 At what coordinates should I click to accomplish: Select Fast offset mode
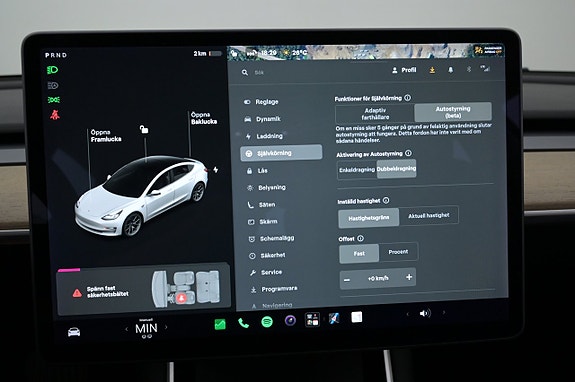pyautogui.click(x=359, y=254)
